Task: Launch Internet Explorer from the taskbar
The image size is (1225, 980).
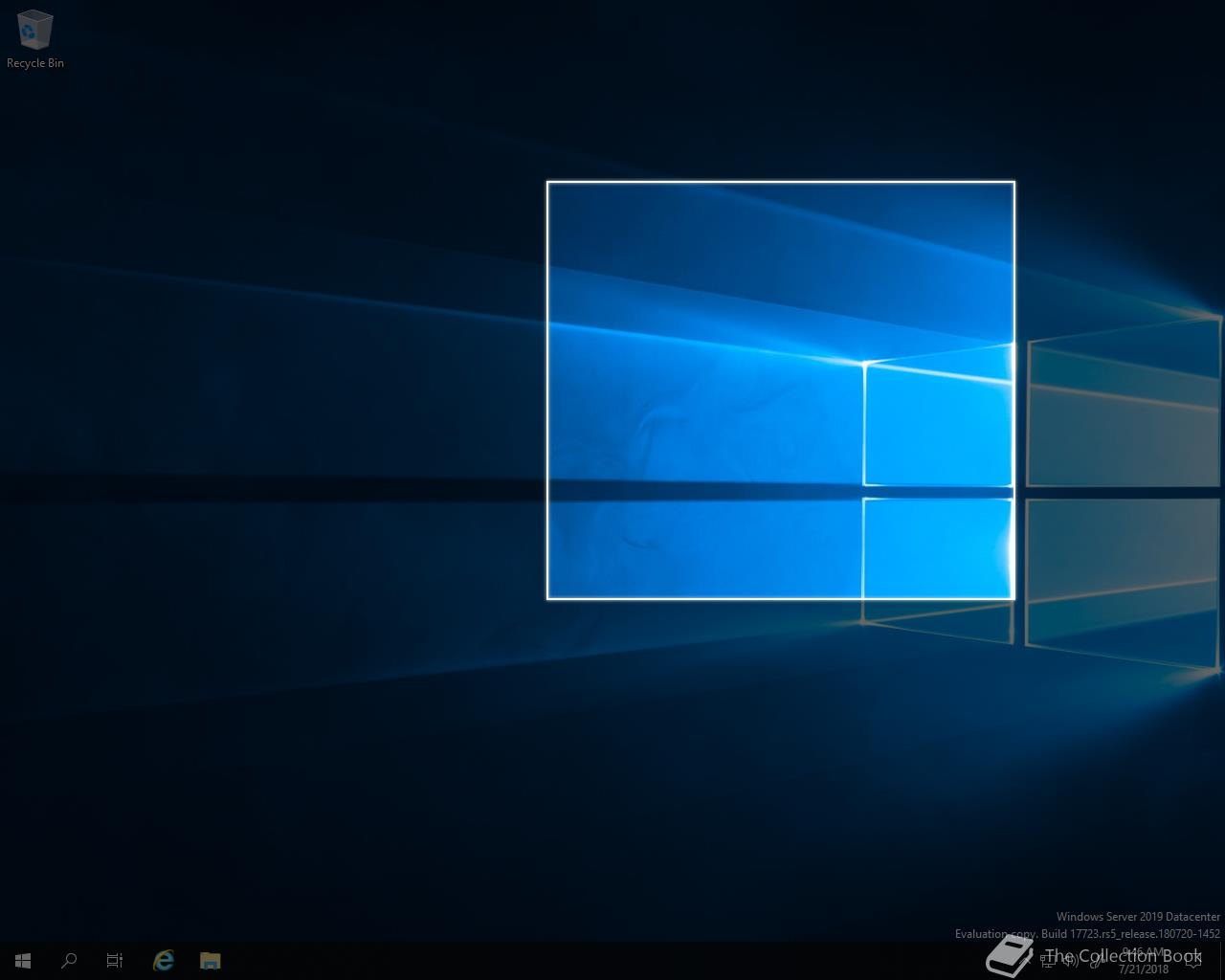Action: [x=164, y=960]
